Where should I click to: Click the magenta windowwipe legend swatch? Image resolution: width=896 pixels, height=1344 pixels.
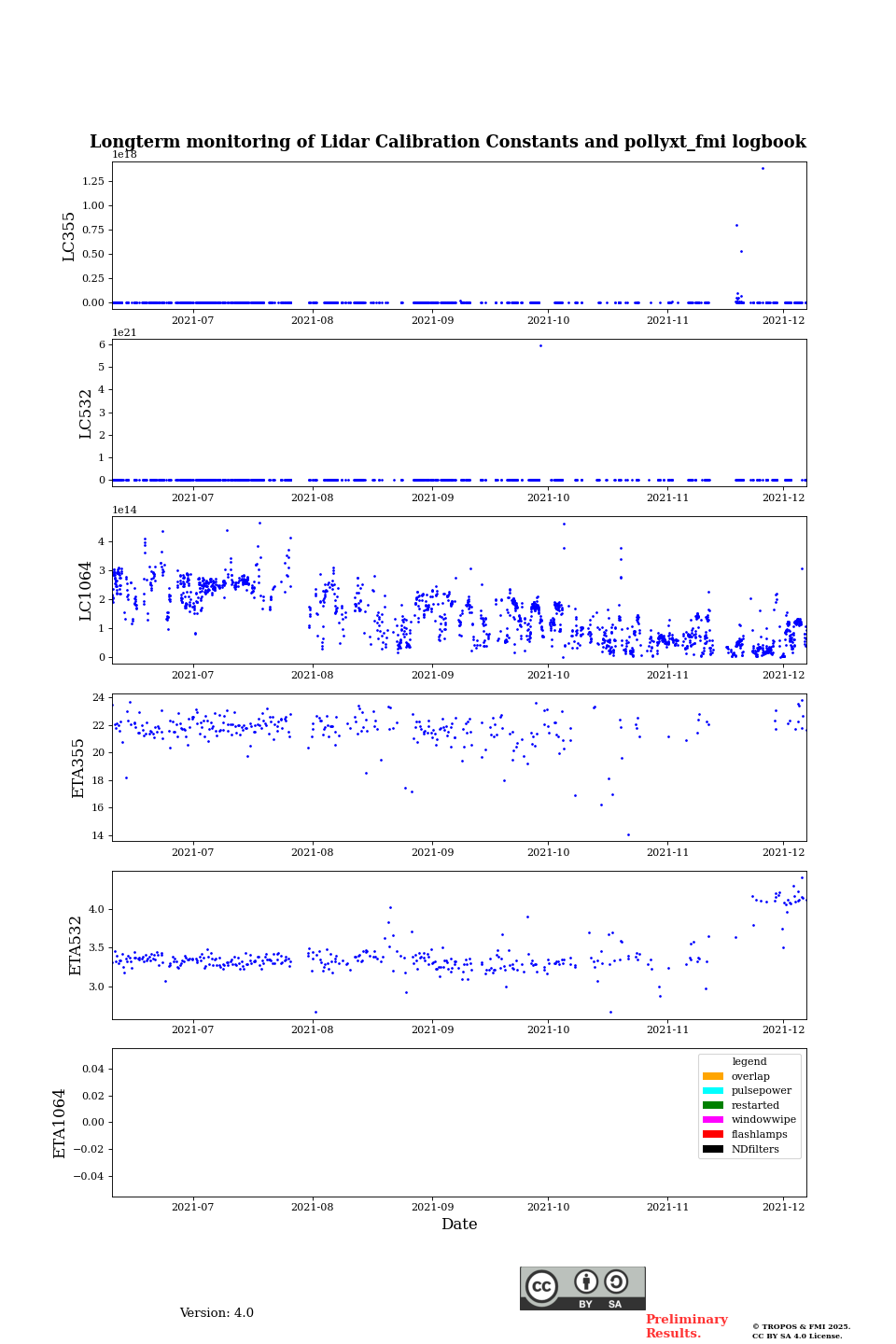point(713,1120)
